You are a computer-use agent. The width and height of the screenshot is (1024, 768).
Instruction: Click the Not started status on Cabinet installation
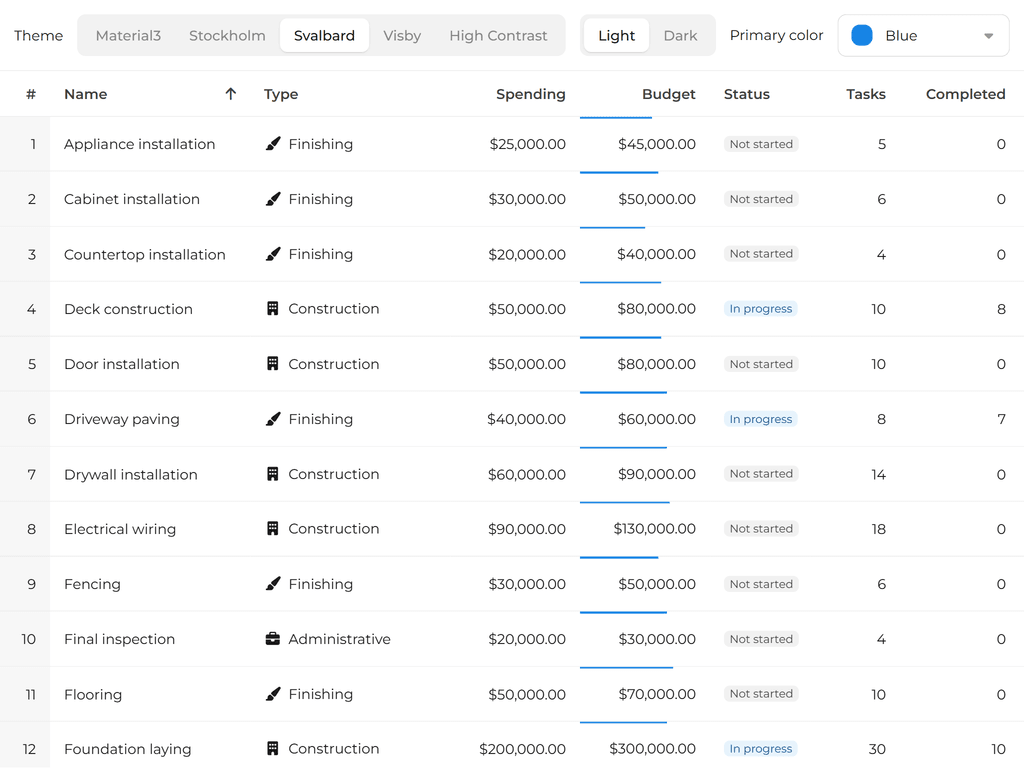(x=760, y=198)
